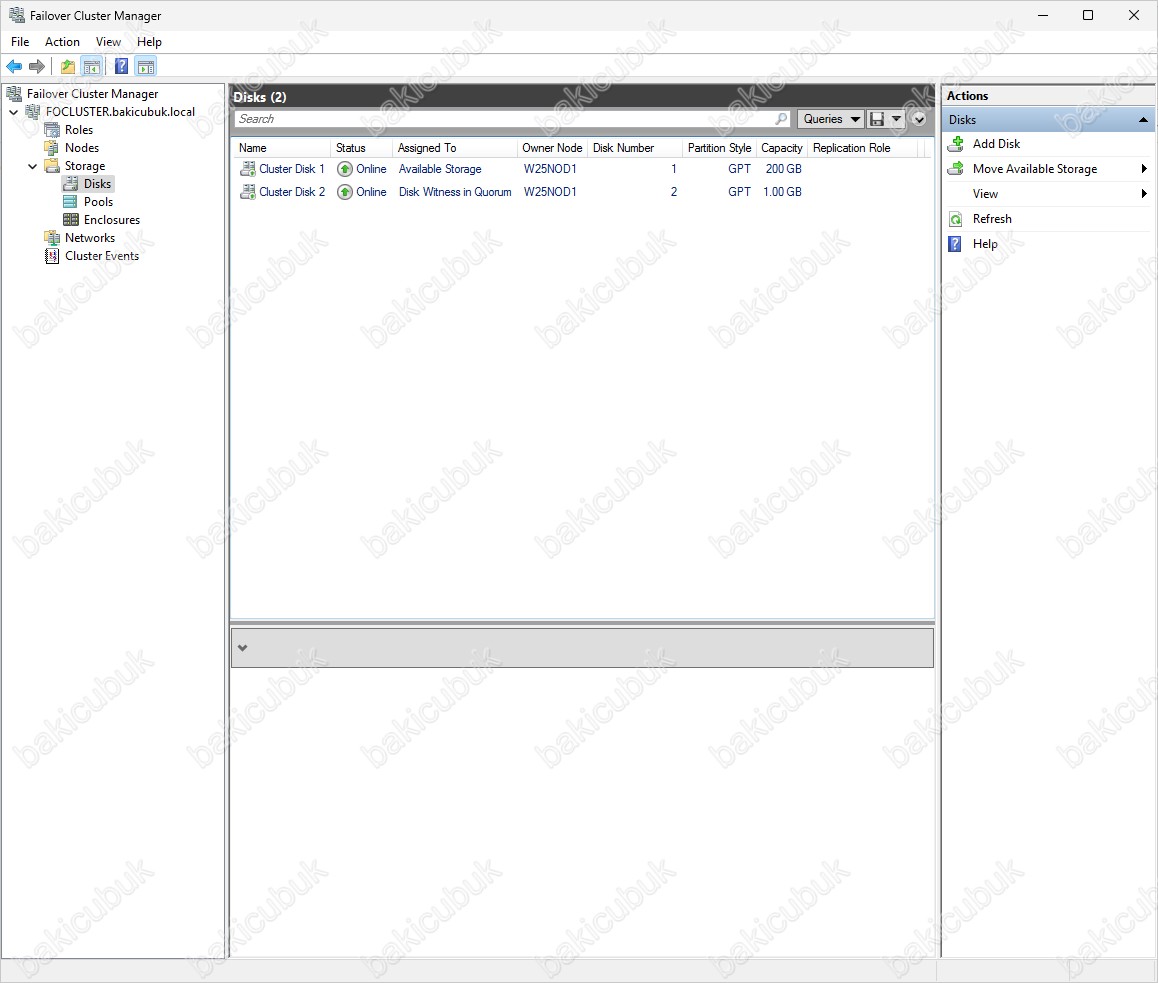Click the Online status icon for Cluster Disk 2
Image resolution: width=1158 pixels, height=983 pixels.
(x=345, y=192)
